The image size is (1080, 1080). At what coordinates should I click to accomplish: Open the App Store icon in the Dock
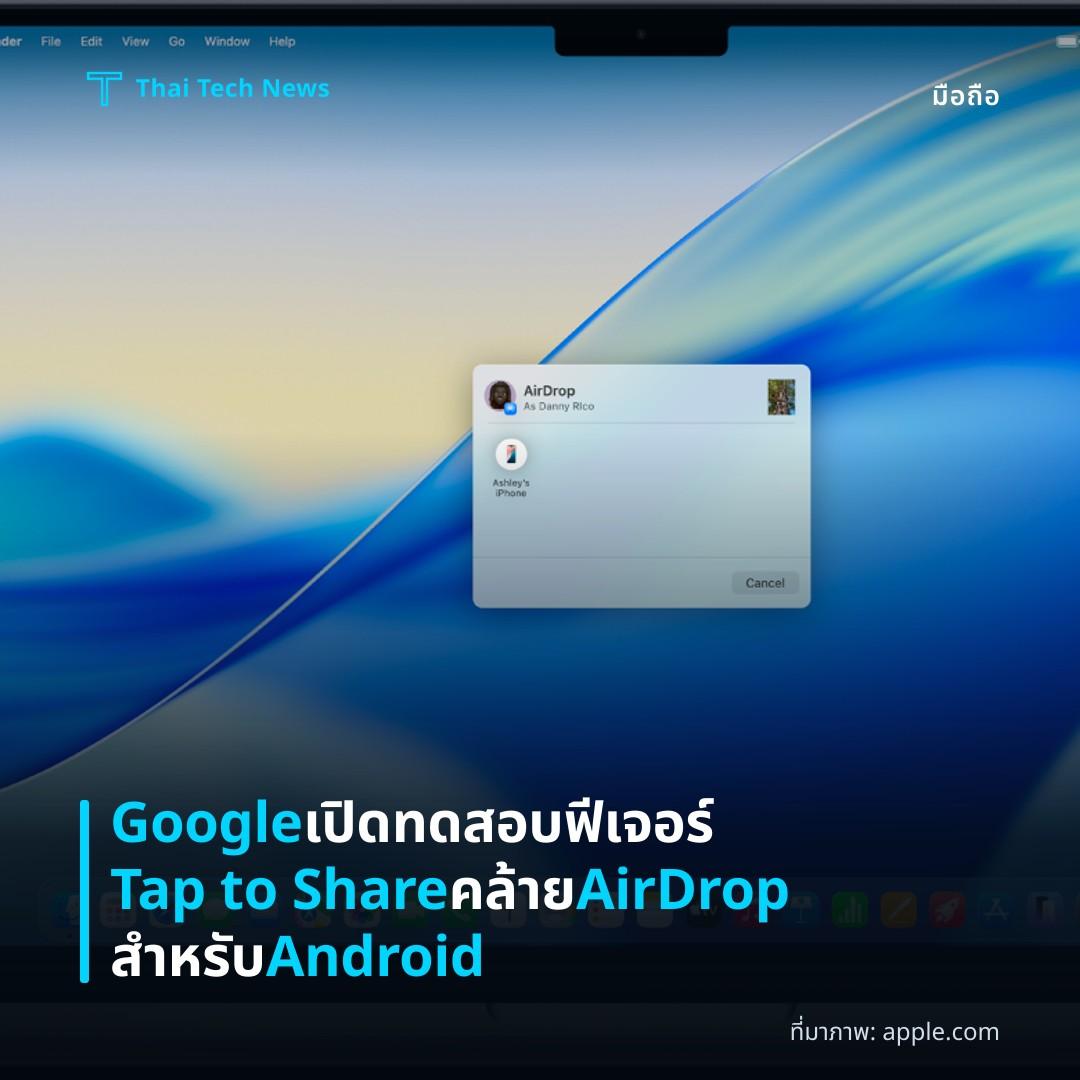[x=995, y=909]
